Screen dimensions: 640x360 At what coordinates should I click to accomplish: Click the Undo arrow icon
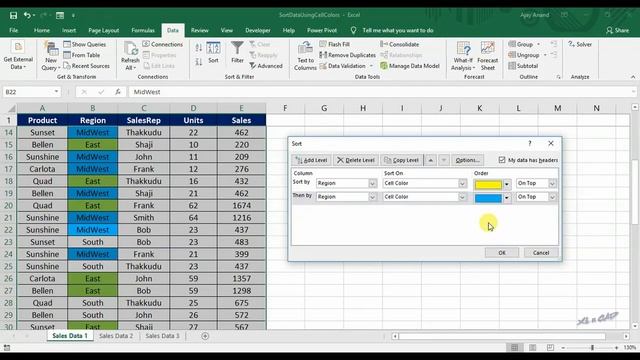click(x=27, y=15)
